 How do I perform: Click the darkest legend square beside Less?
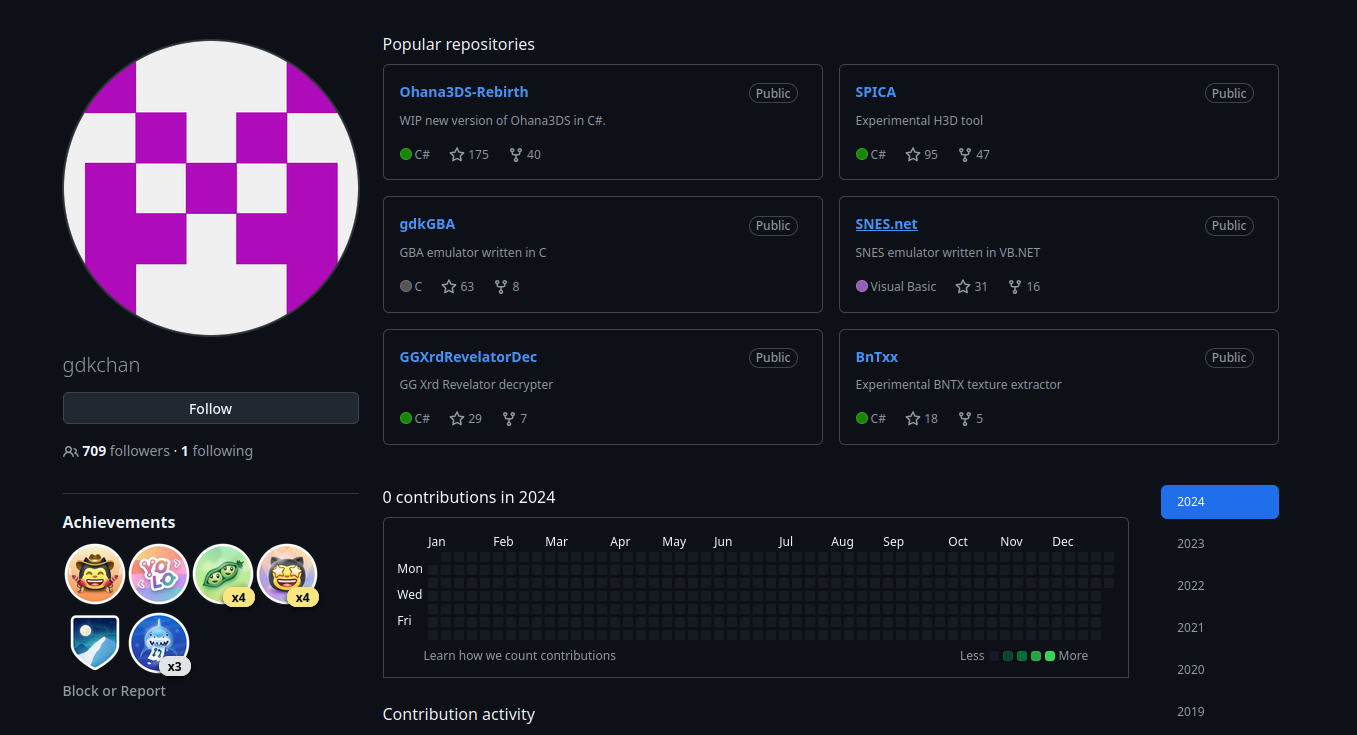(994, 656)
